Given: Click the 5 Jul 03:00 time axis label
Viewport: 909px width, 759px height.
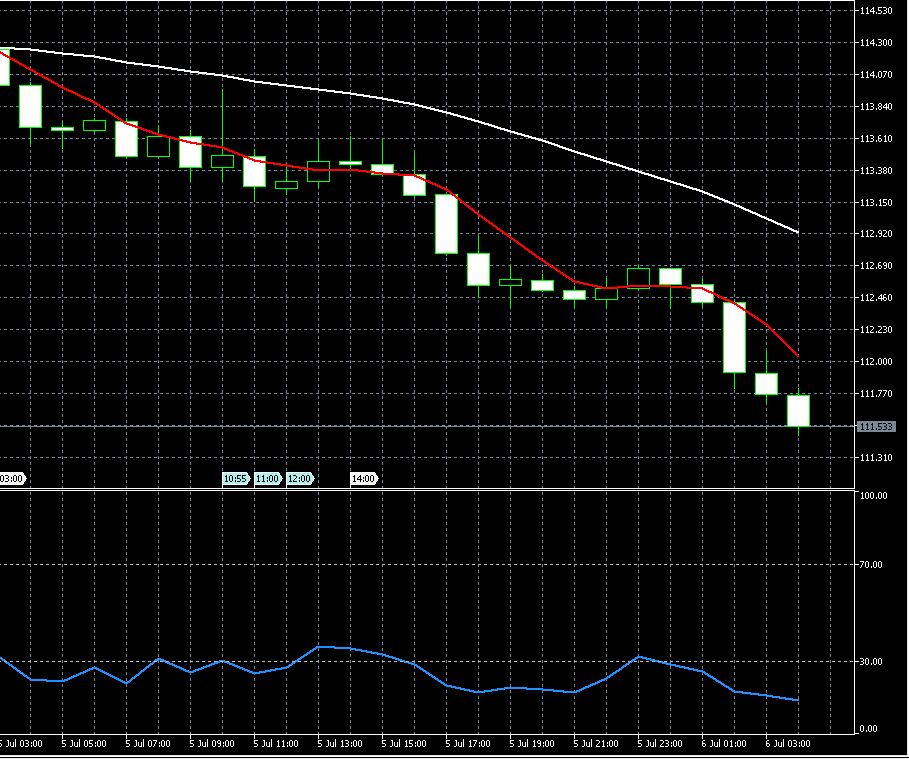Looking at the screenshot, I should click(21, 744).
